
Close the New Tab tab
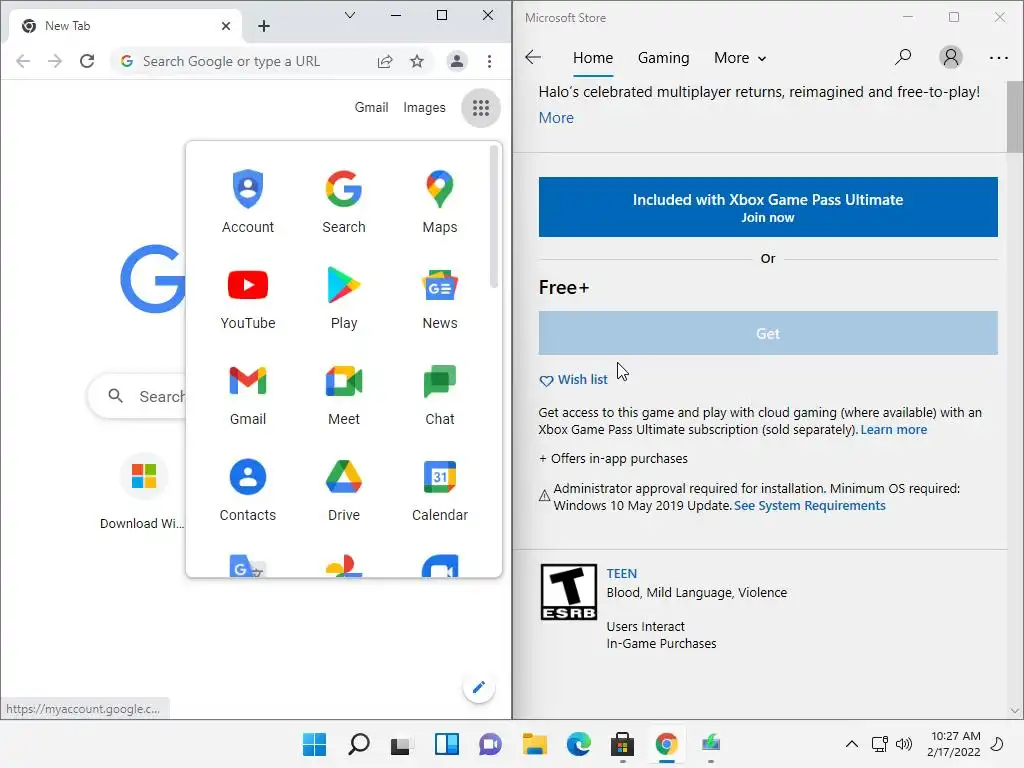226,26
